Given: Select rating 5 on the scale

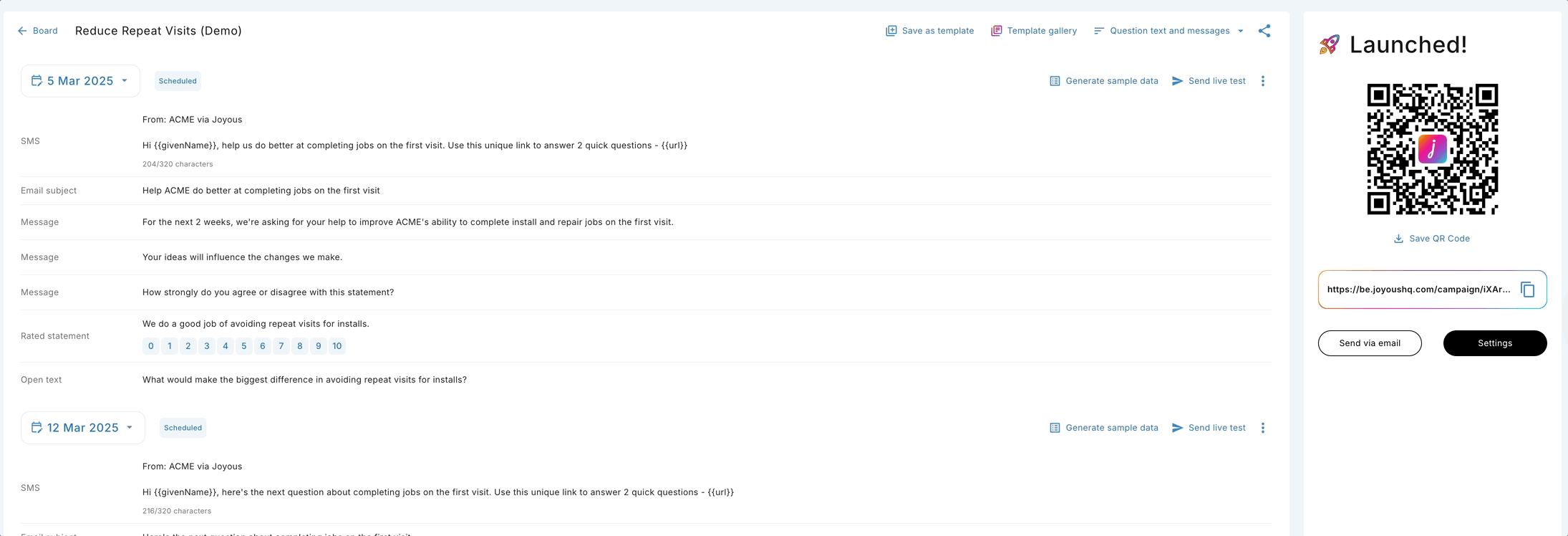Looking at the screenshot, I should (x=244, y=346).
